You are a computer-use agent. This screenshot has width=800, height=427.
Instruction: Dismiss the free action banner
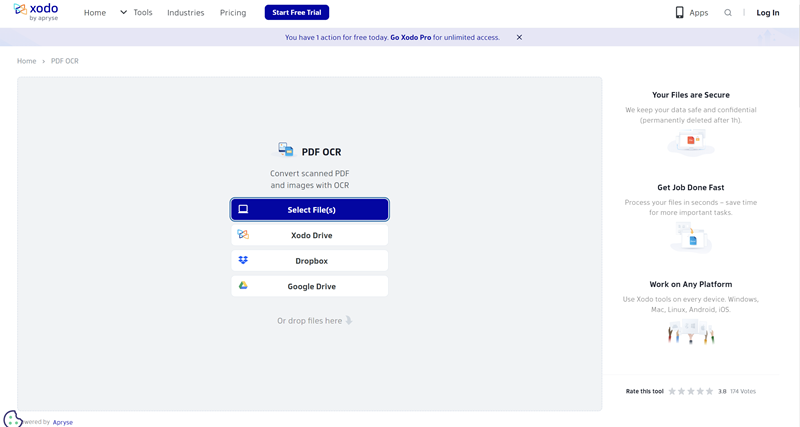[519, 37]
